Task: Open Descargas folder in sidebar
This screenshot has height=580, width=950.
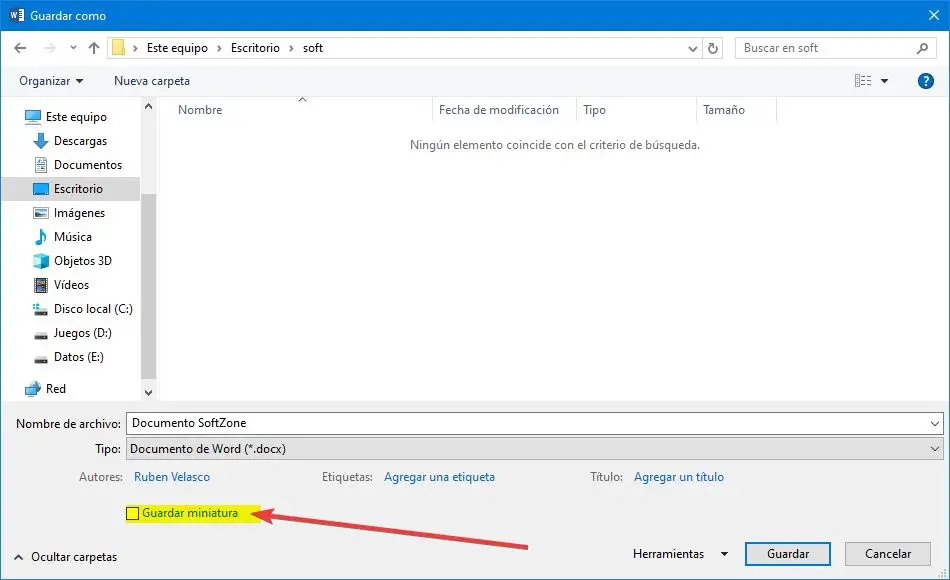Action: 70,141
